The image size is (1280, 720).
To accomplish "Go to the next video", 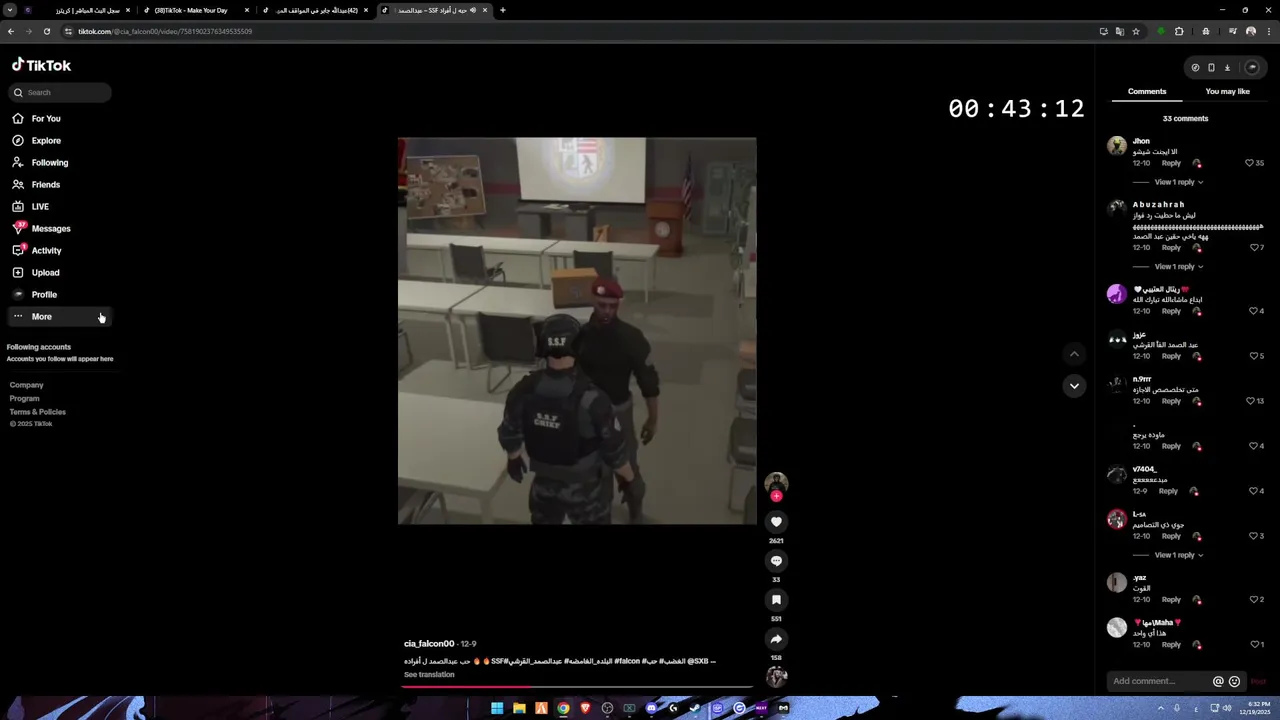I will click(1074, 385).
